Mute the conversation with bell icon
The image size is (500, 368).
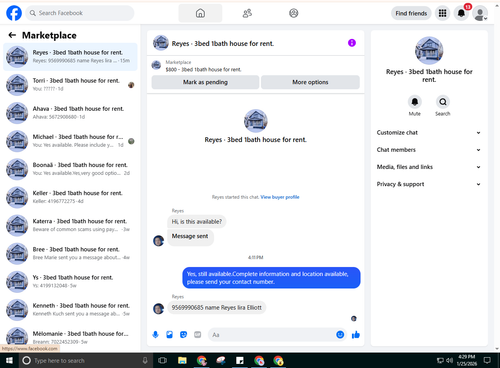tap(415, 102)
